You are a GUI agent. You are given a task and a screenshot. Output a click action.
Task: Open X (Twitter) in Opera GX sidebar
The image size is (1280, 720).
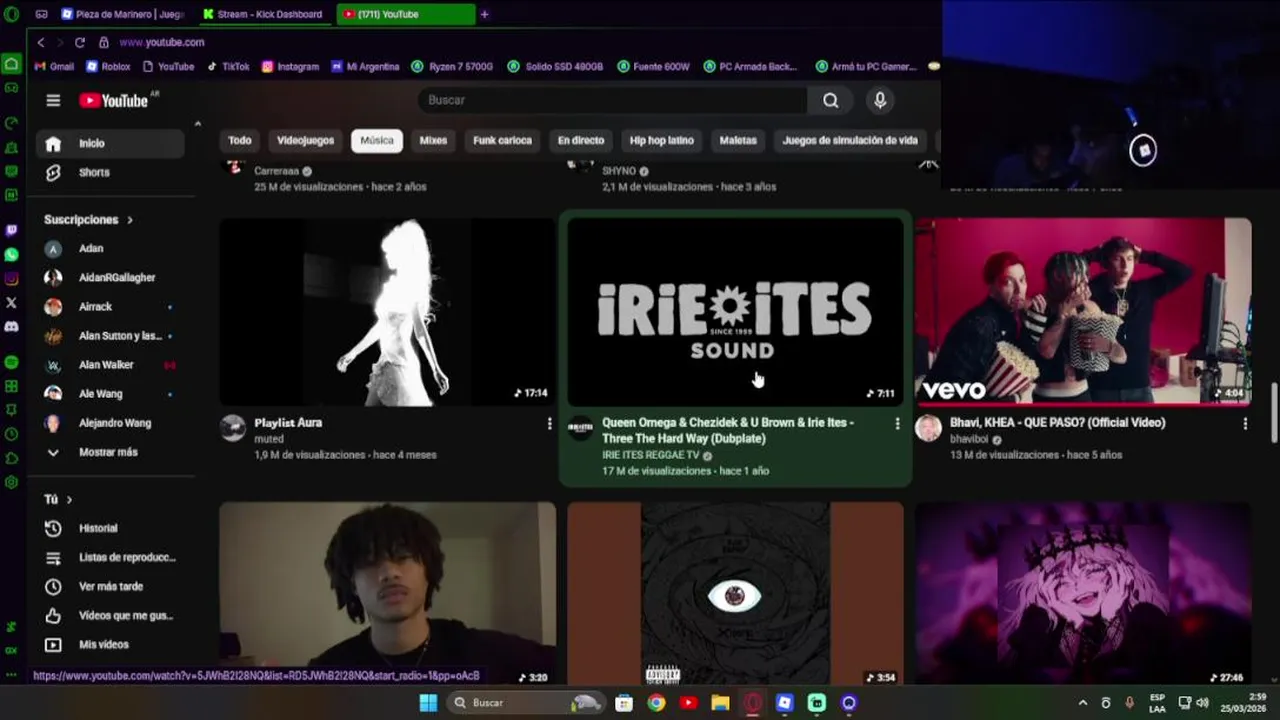[11, 302]
